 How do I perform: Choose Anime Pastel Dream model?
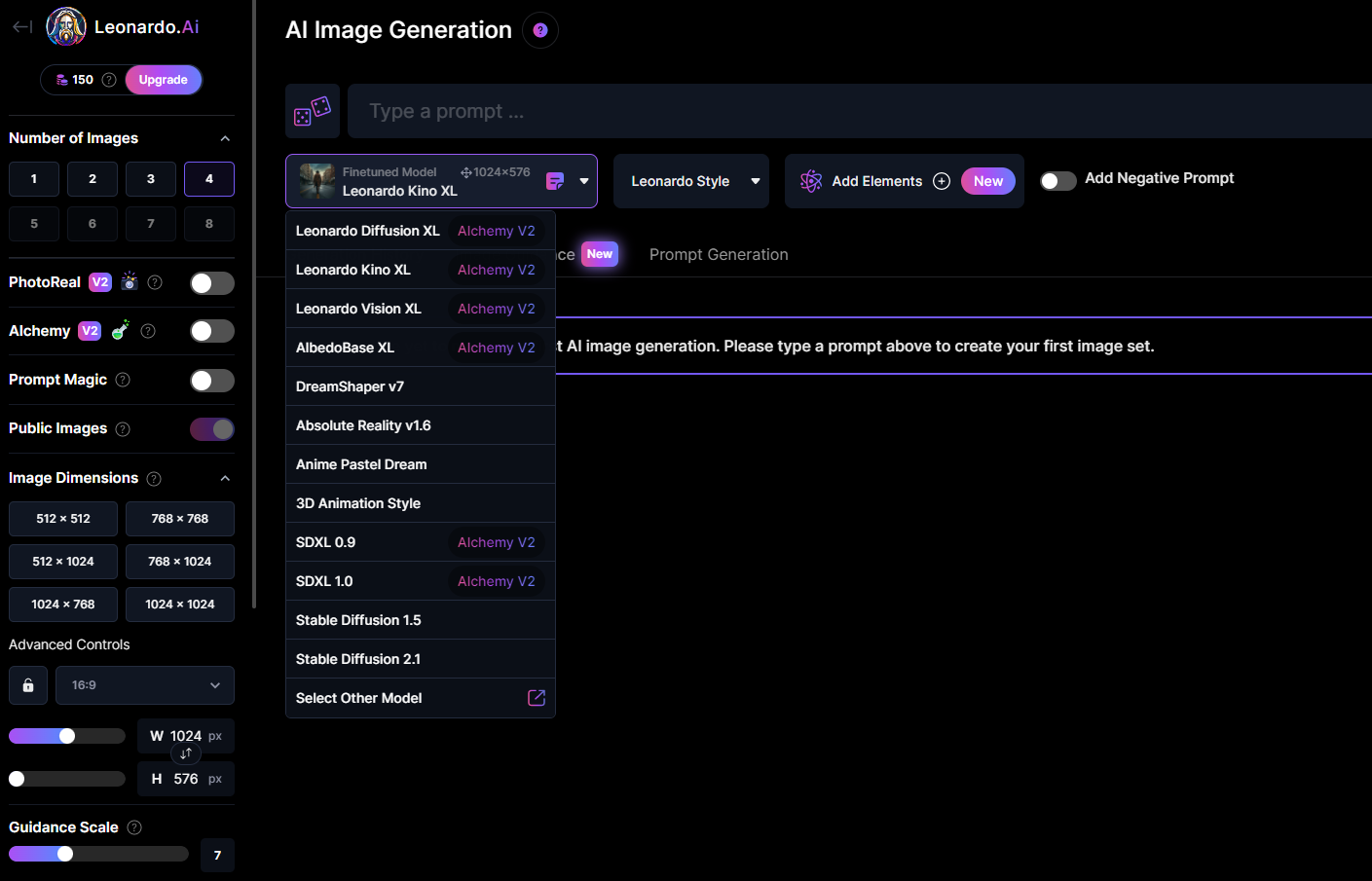[421, 464]
